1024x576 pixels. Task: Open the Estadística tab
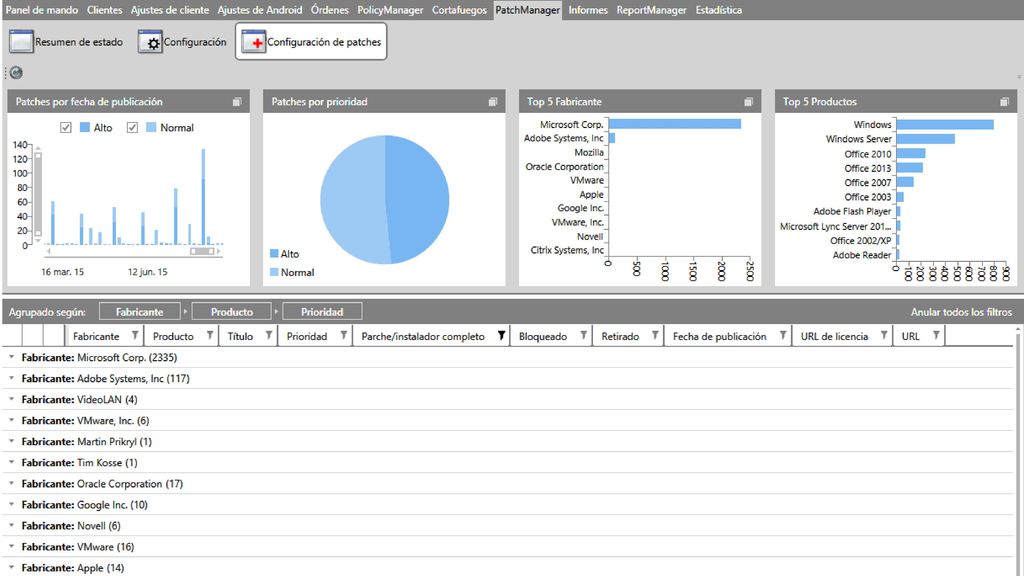point(718,10)
